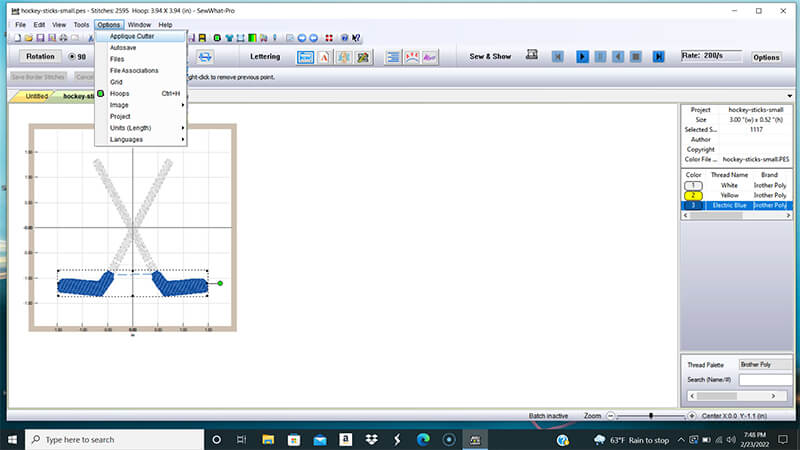The width and height of the screenshot is (800, 450).
Task: Click the Sew & Show play button
Action: 582,57
